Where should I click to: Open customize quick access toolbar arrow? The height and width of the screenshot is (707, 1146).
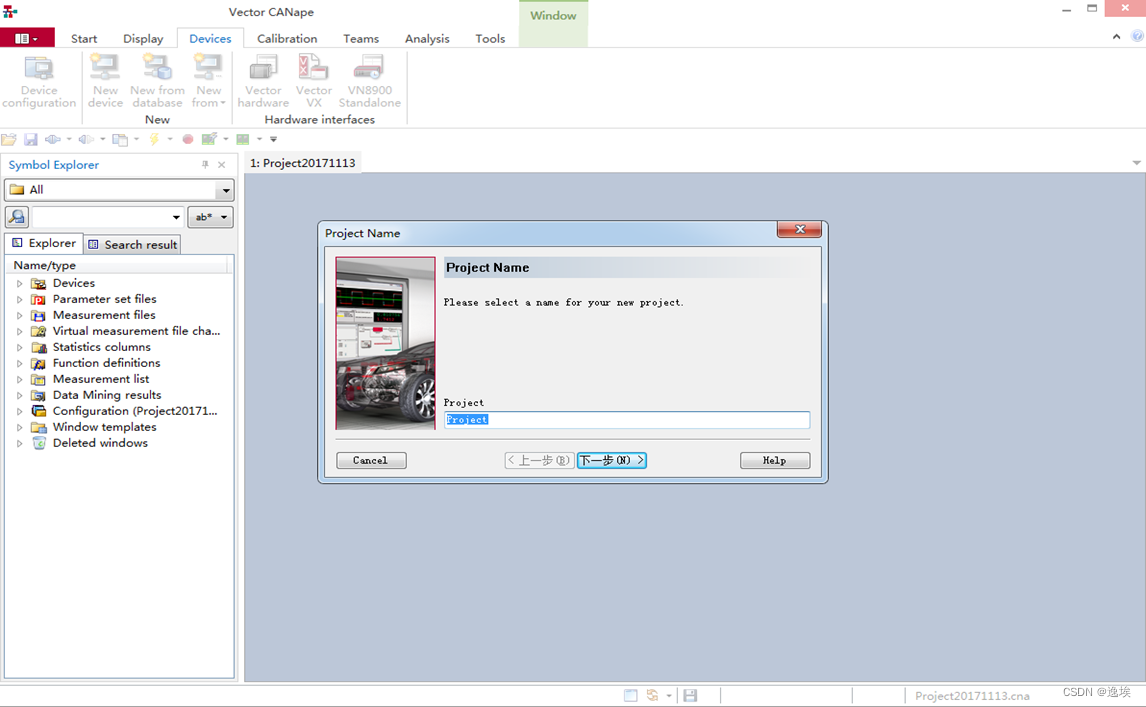click(273, 139)
